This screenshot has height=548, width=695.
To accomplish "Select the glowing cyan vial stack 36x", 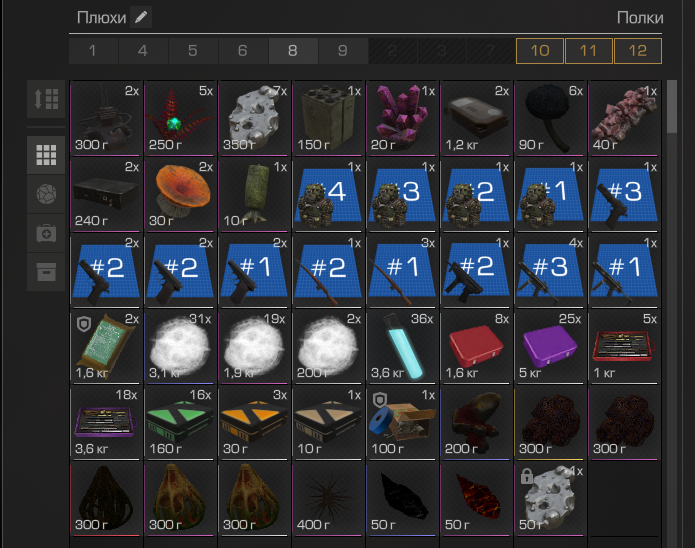I will [x=402, y=346].
